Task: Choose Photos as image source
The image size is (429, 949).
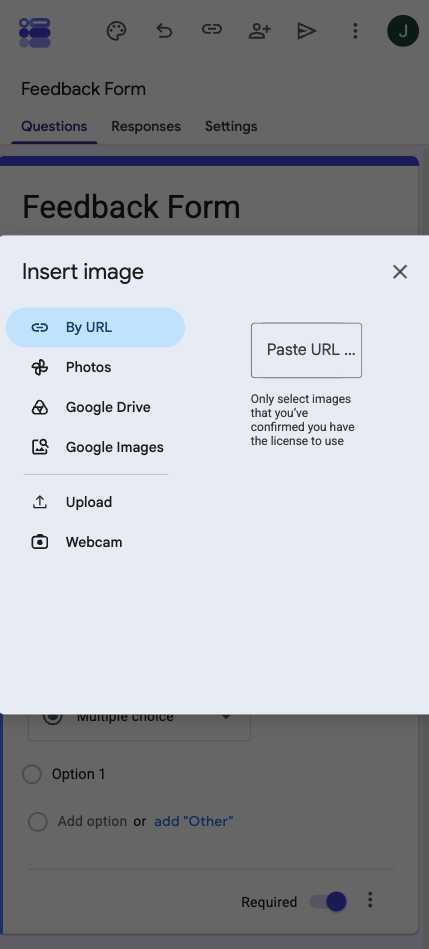Action: 96,367
